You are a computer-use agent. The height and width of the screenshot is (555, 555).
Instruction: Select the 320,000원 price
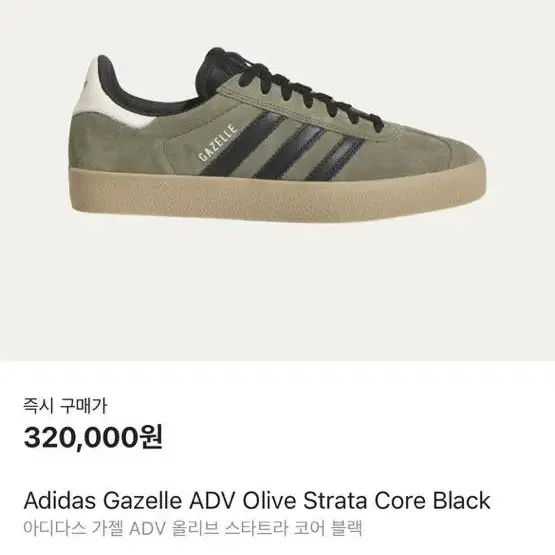pyautogui.click(x=93, y=437)
